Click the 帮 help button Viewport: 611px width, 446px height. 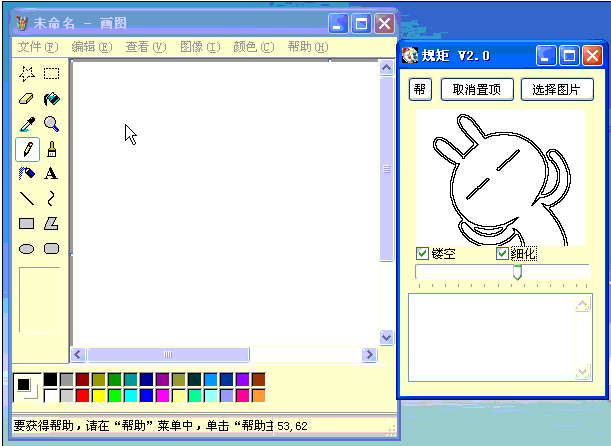420,90
